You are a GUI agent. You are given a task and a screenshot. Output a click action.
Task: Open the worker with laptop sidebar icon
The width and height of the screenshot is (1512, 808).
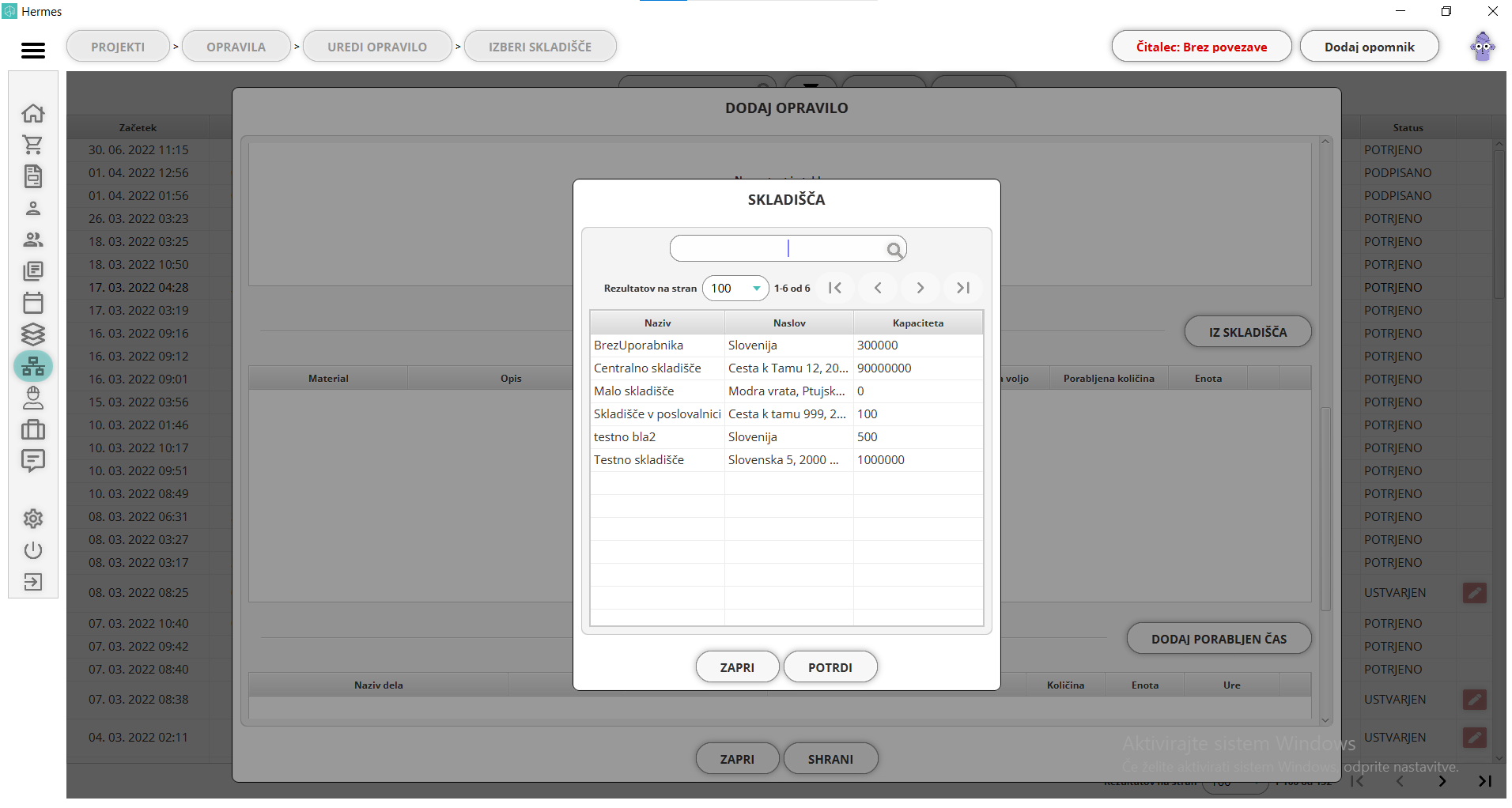coord(33,398)
